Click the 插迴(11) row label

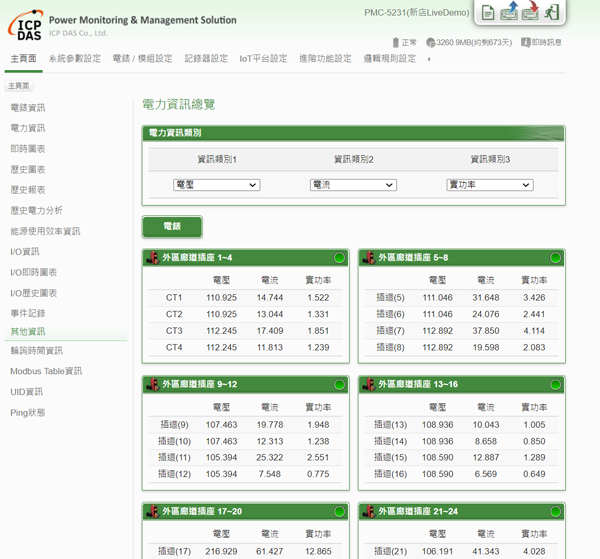tap(174, 458)
